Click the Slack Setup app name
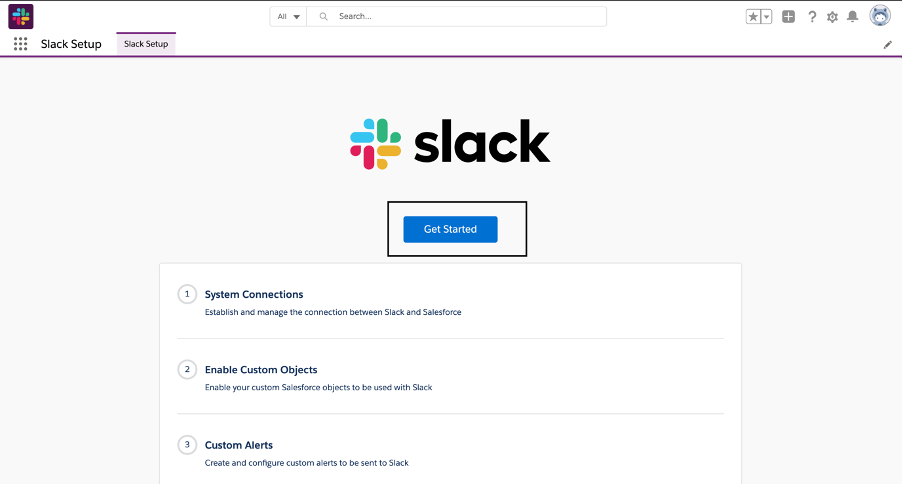The image size is (902, 484). 71,44
